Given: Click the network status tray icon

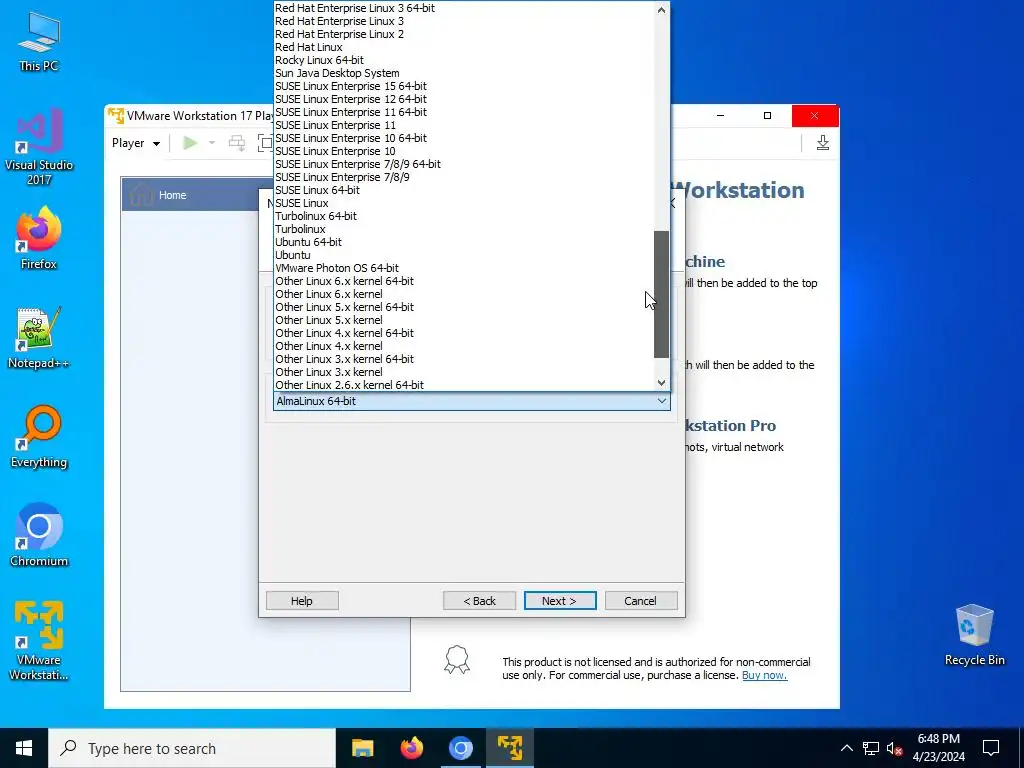Looking at the screenshot, I should pyautogui.click(x=871, y=748).
